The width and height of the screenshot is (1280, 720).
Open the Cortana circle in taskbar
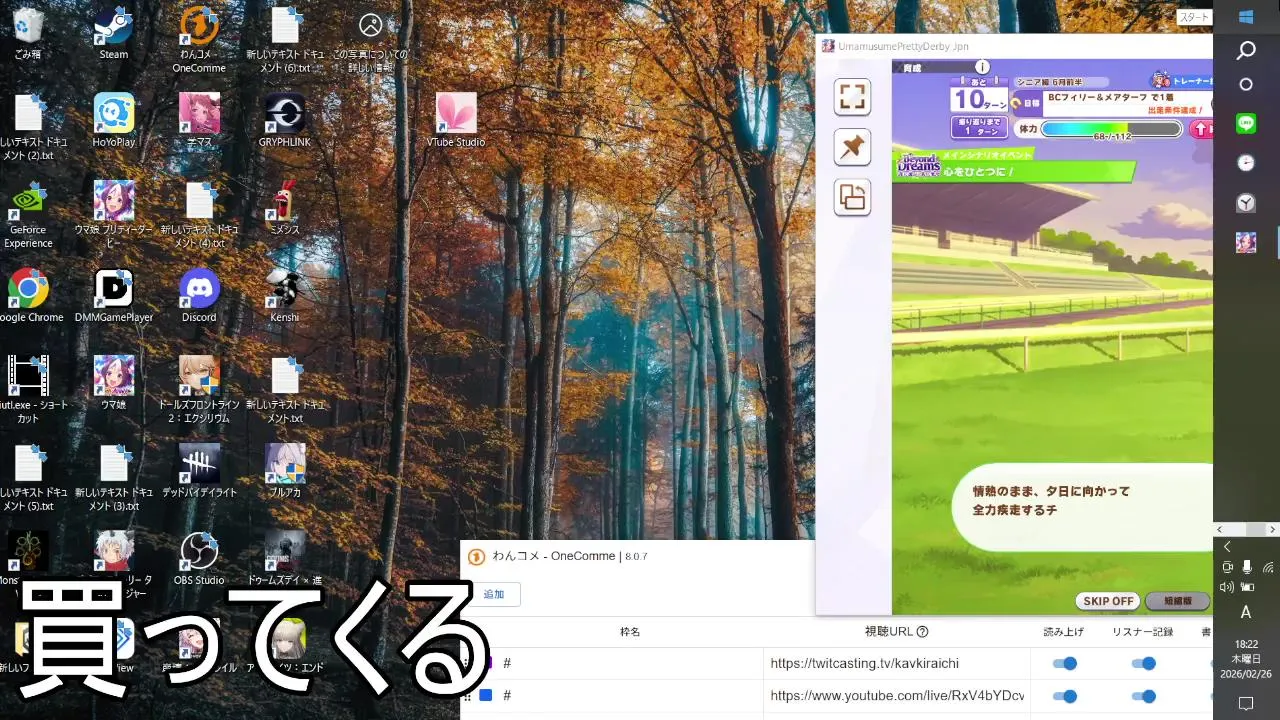(x=1246, y=84)
